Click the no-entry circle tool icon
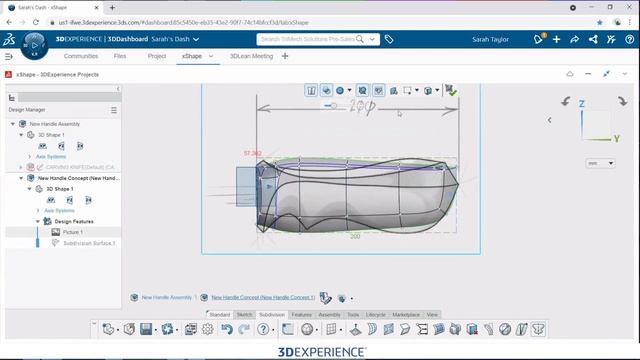The image size is (640, 360). (505, 329)
